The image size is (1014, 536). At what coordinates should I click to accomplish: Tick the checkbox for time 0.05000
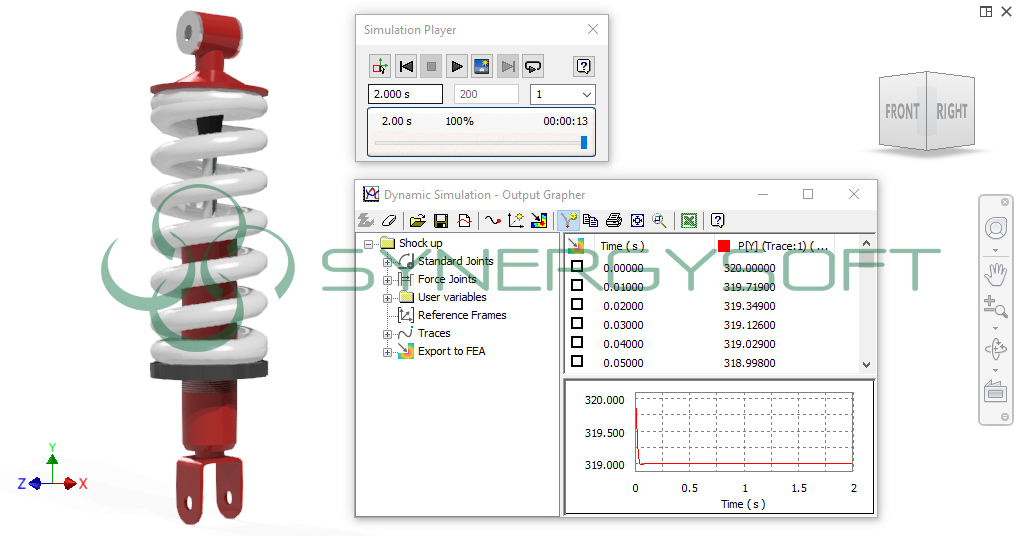[x=577, y=361]
